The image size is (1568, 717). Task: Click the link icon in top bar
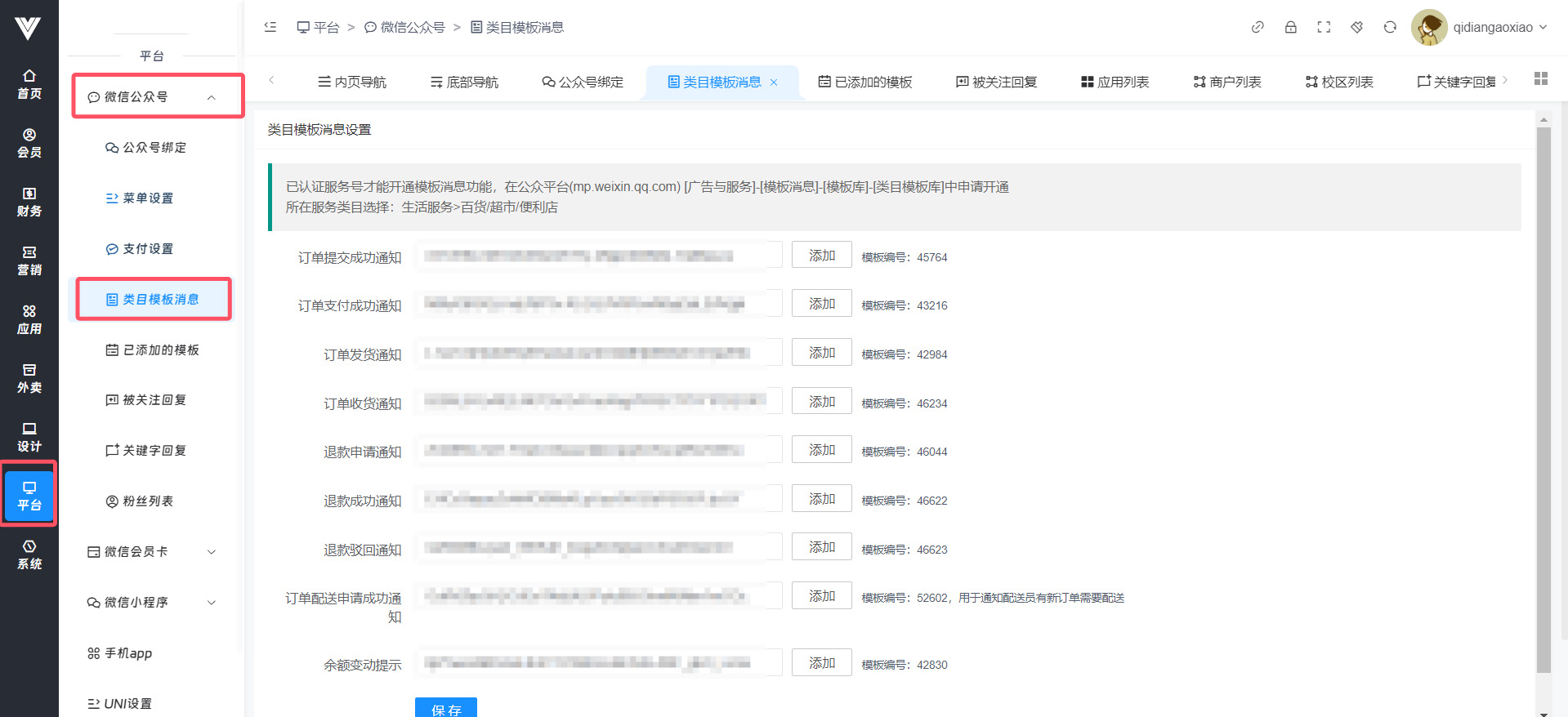tap(1258, 27)
